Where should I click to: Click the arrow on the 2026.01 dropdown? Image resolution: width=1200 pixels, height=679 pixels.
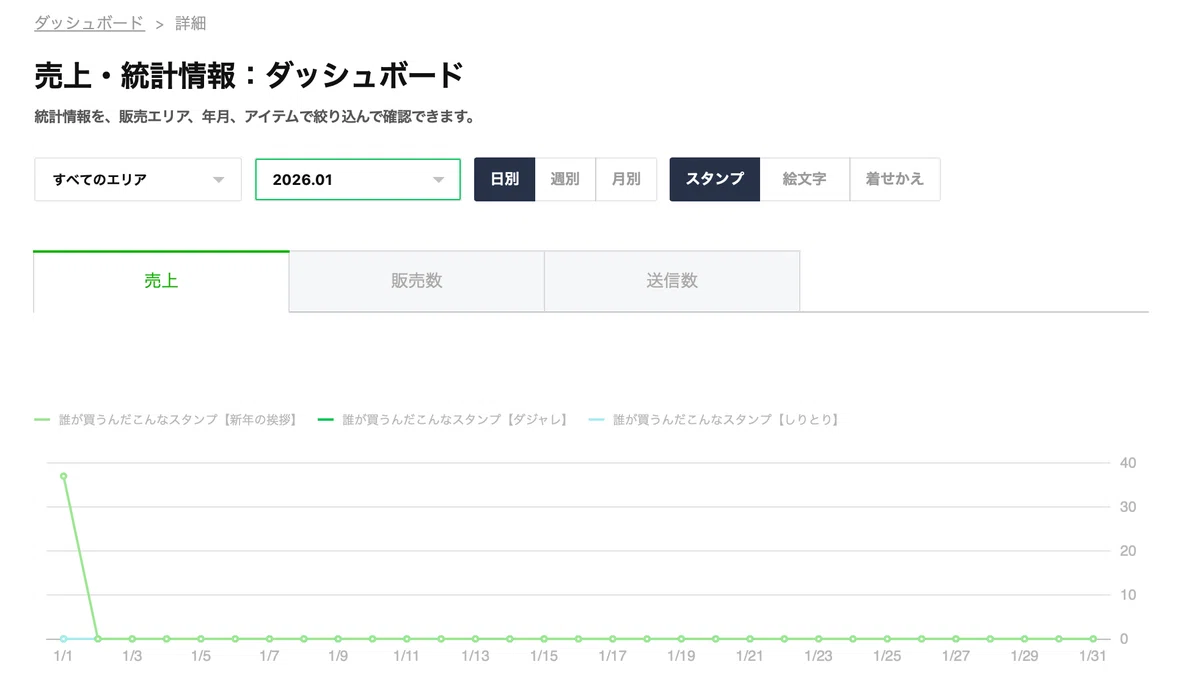(x=438, y=180)
